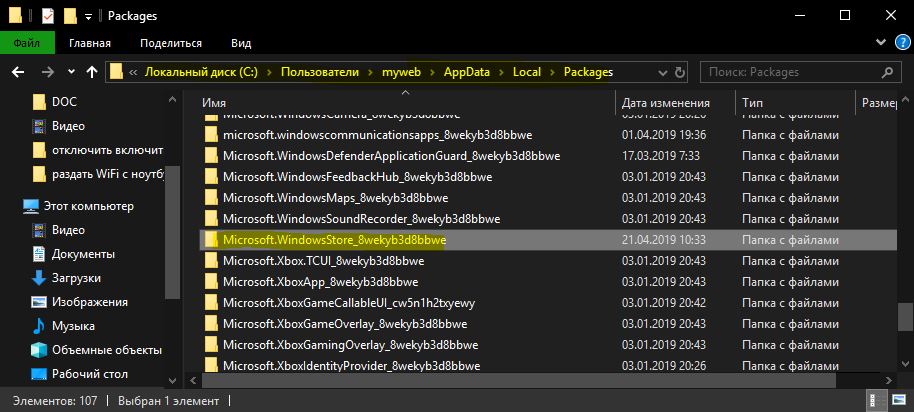Click Локальный диск (C:) in breadcrumb
Image resolution: width=914 pixels, height=412 pixels.
coord(201,72)
